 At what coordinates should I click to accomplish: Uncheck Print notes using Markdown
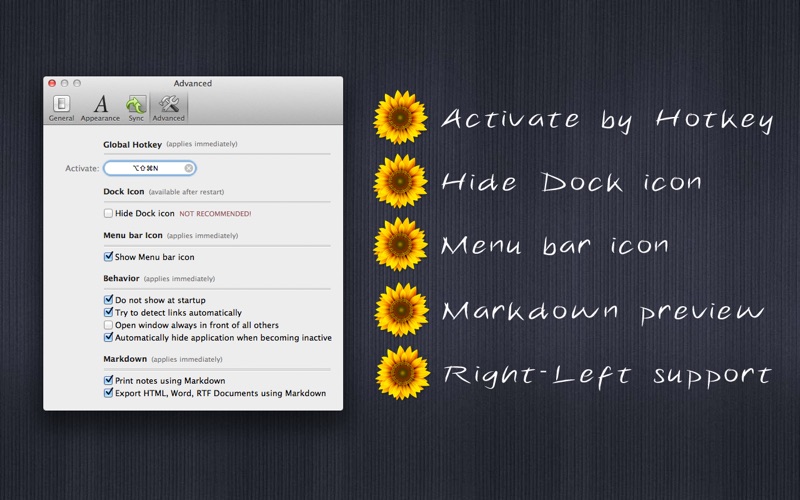108,380
